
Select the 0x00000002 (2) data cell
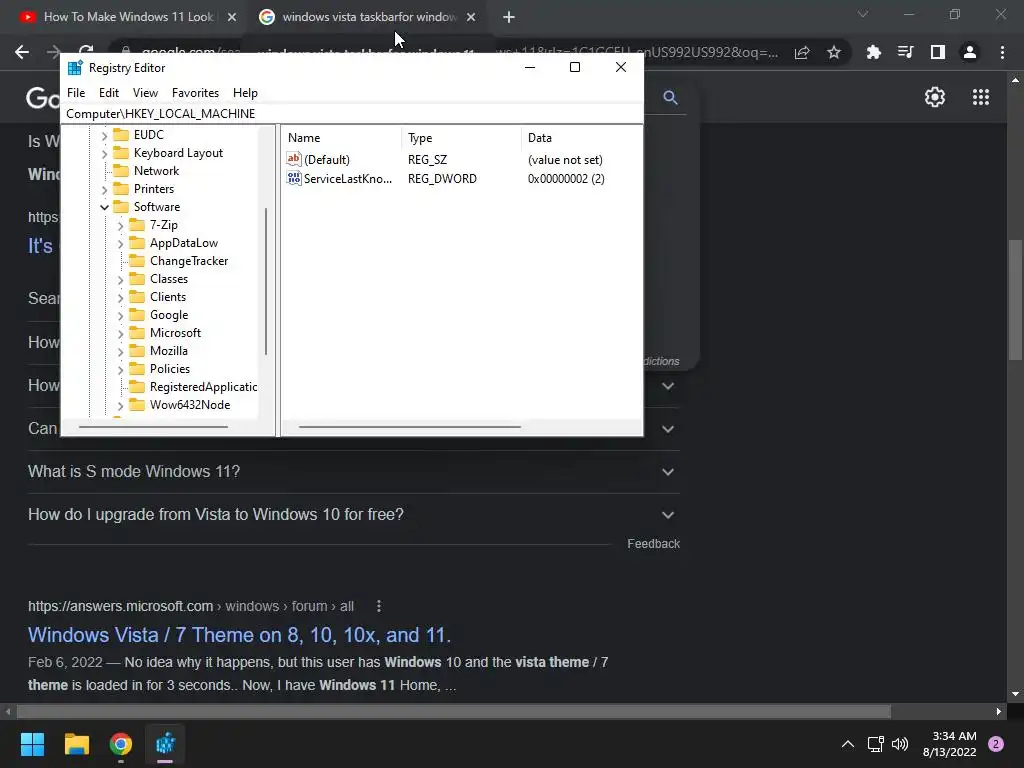point(566,179)
